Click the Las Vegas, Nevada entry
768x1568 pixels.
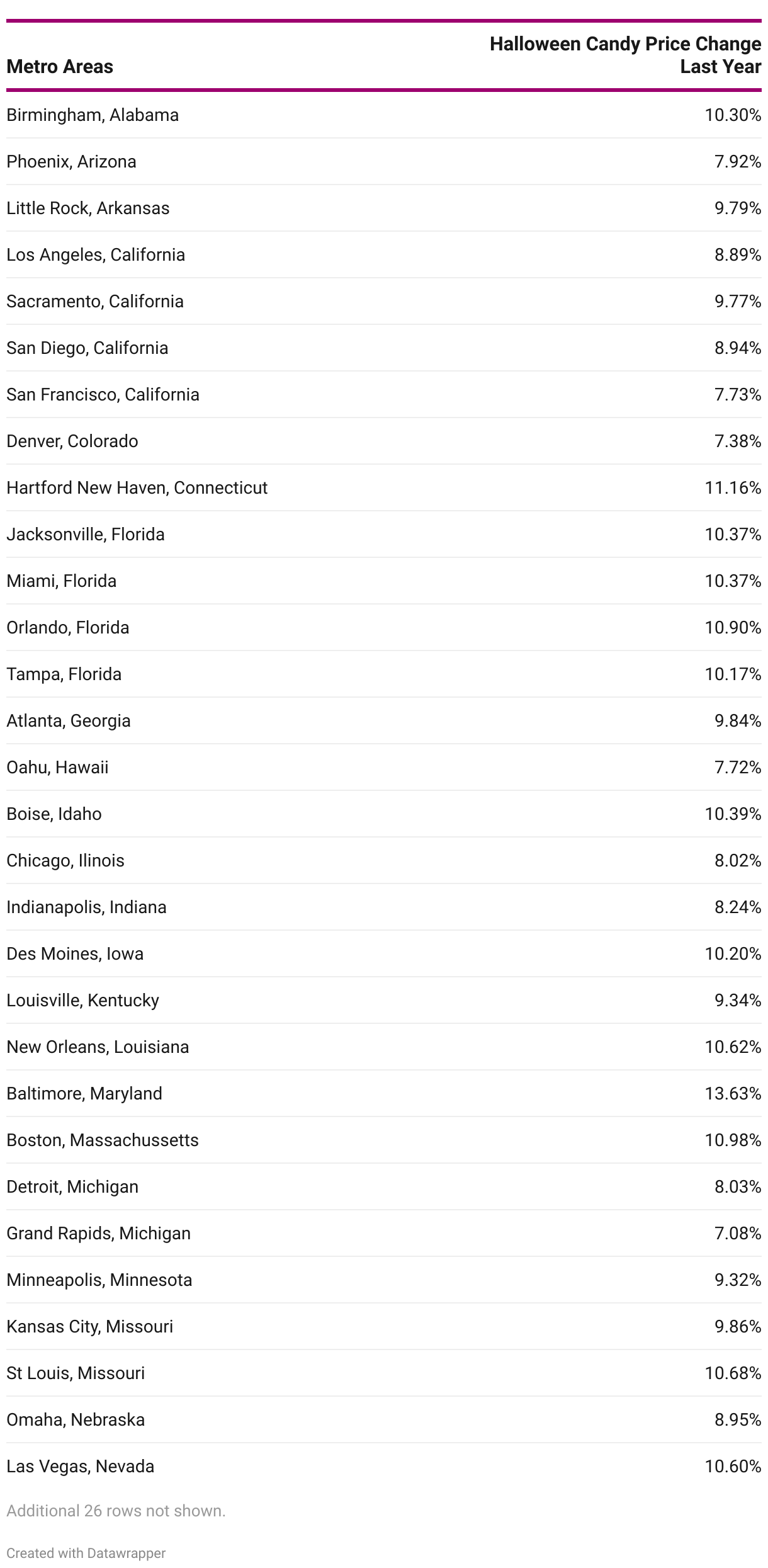tap(80, 1467)
